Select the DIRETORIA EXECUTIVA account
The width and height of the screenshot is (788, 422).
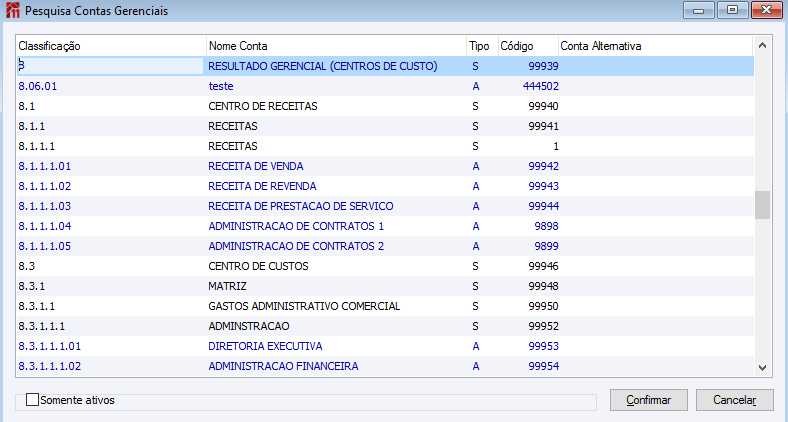pyautogui.click(x=385, y=346)
